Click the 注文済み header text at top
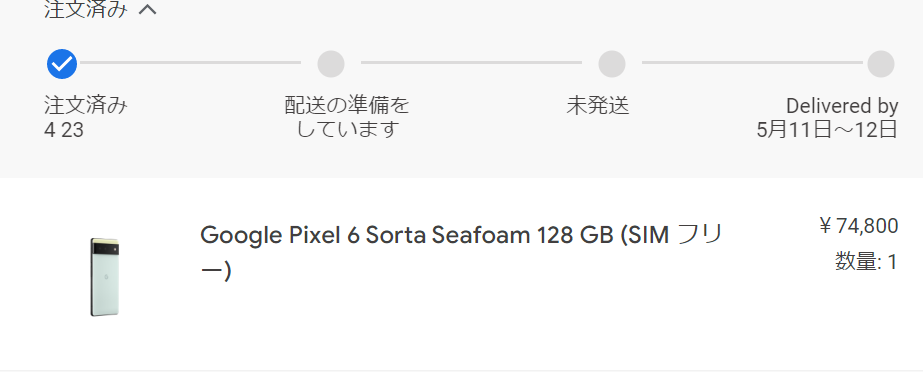Image resolution: width=923 pixels, height=391 pixels. (x=86, y=9)
